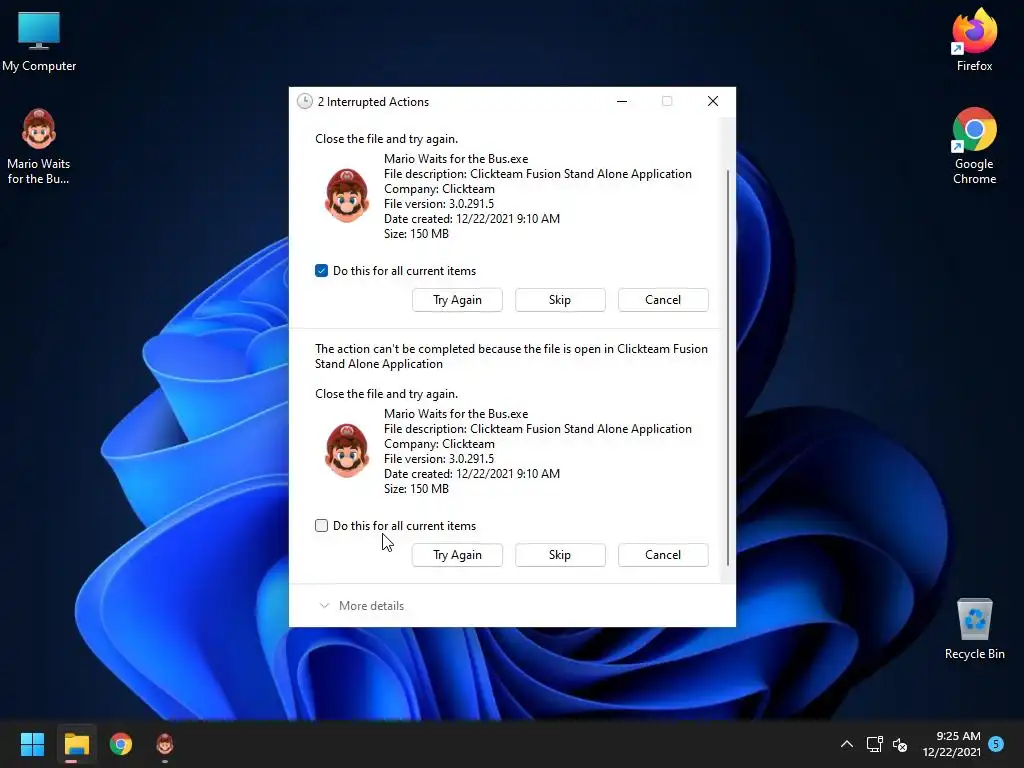
Task: Click Mario icon in the first interrupted action
Action: 346,195
